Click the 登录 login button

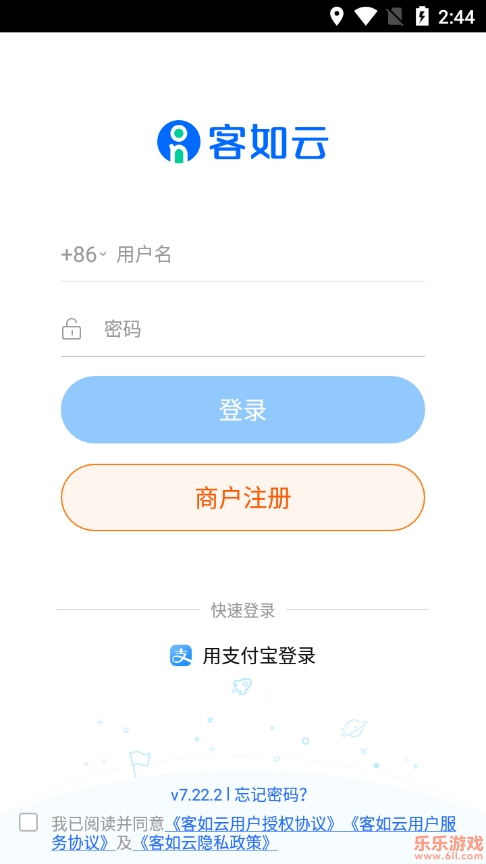tap(243, 409)
